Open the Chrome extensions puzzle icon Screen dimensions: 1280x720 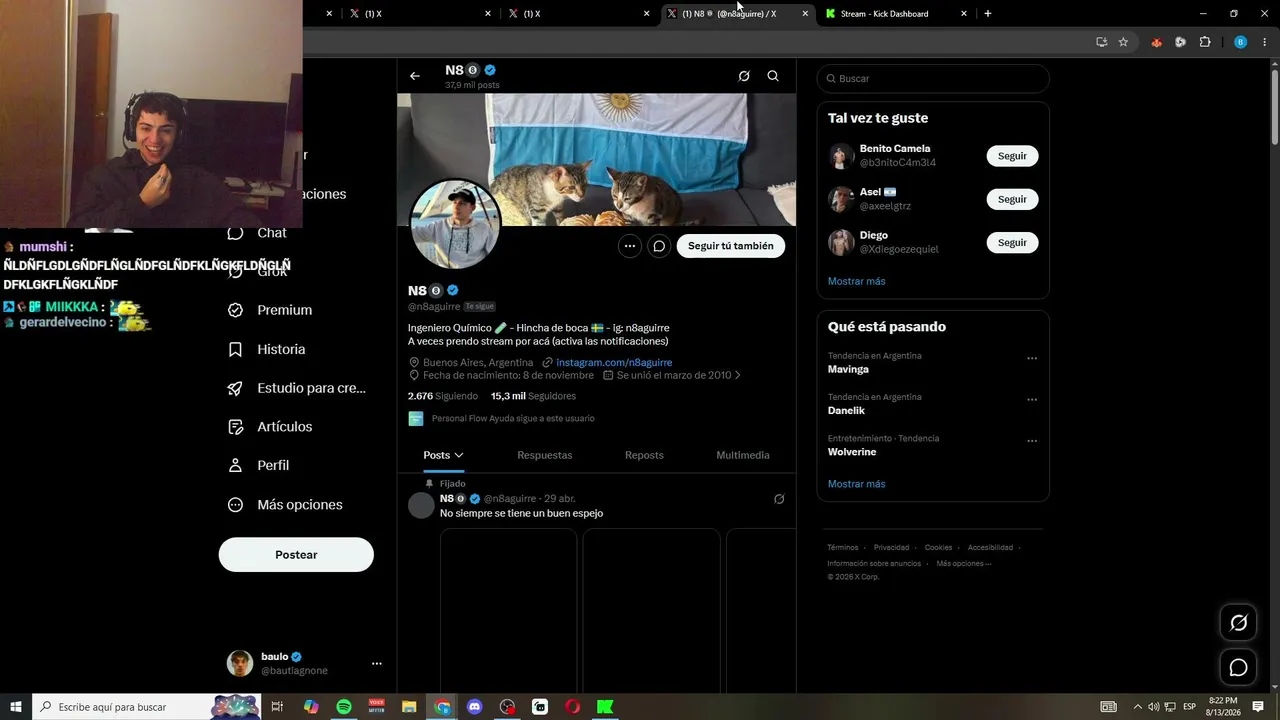click(1205, 42)
